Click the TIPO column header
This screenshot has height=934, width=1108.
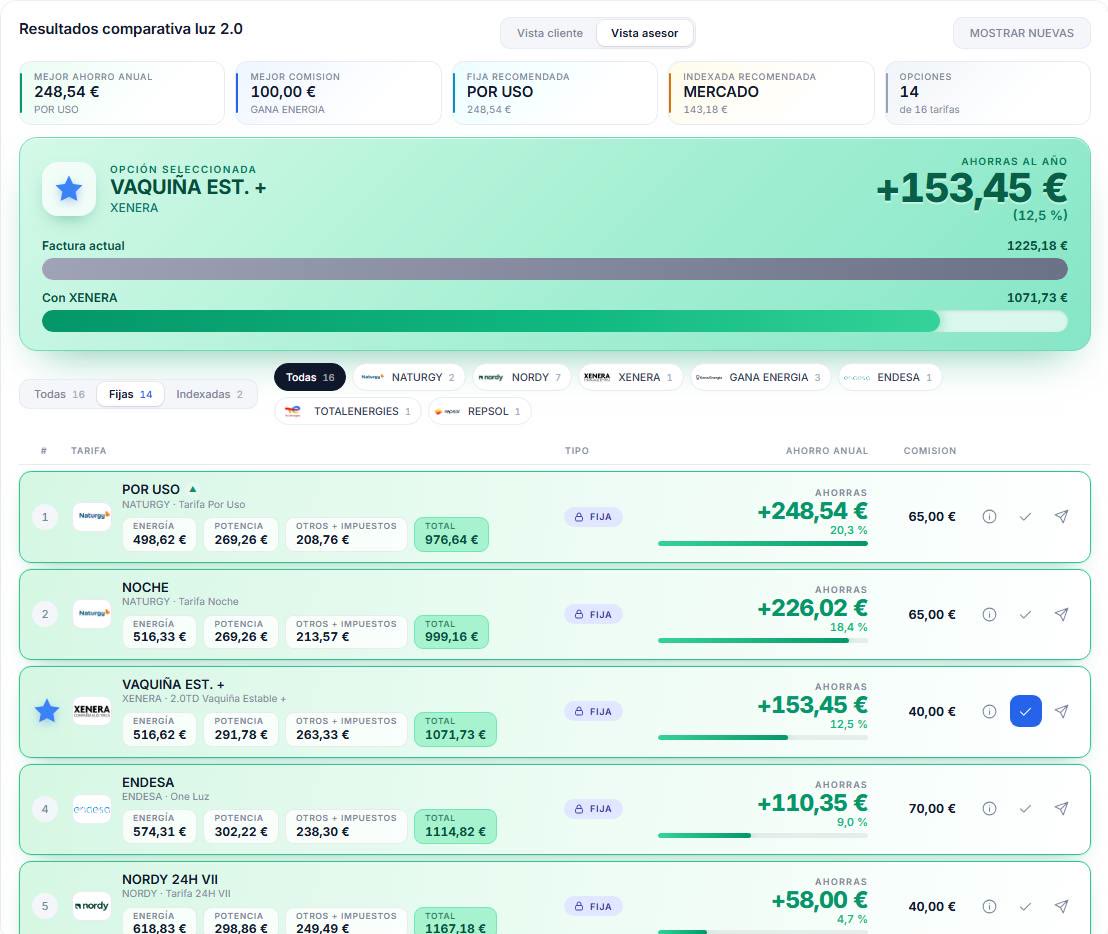[x=577, y=451]
